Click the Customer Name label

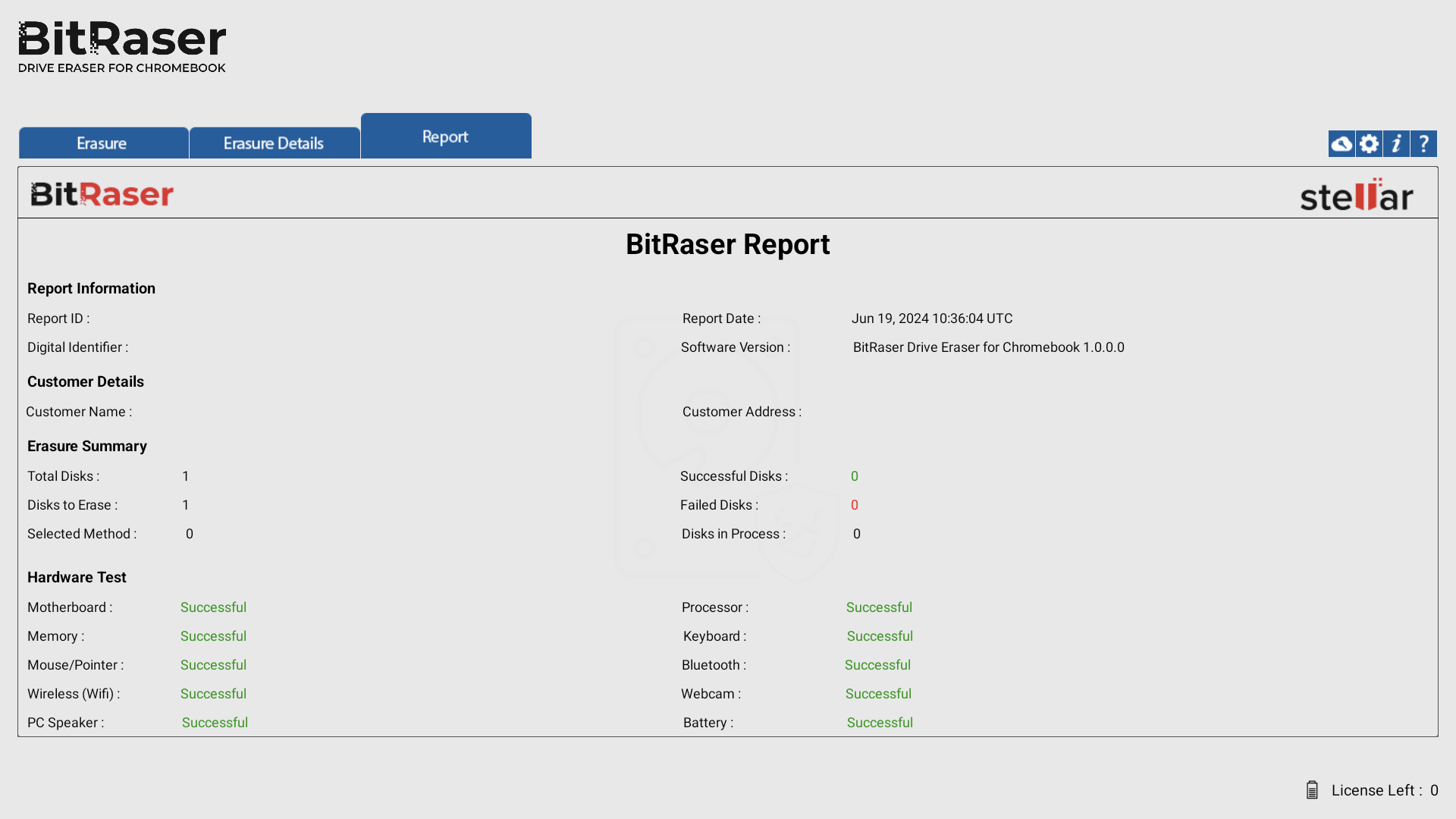(79, 412)
